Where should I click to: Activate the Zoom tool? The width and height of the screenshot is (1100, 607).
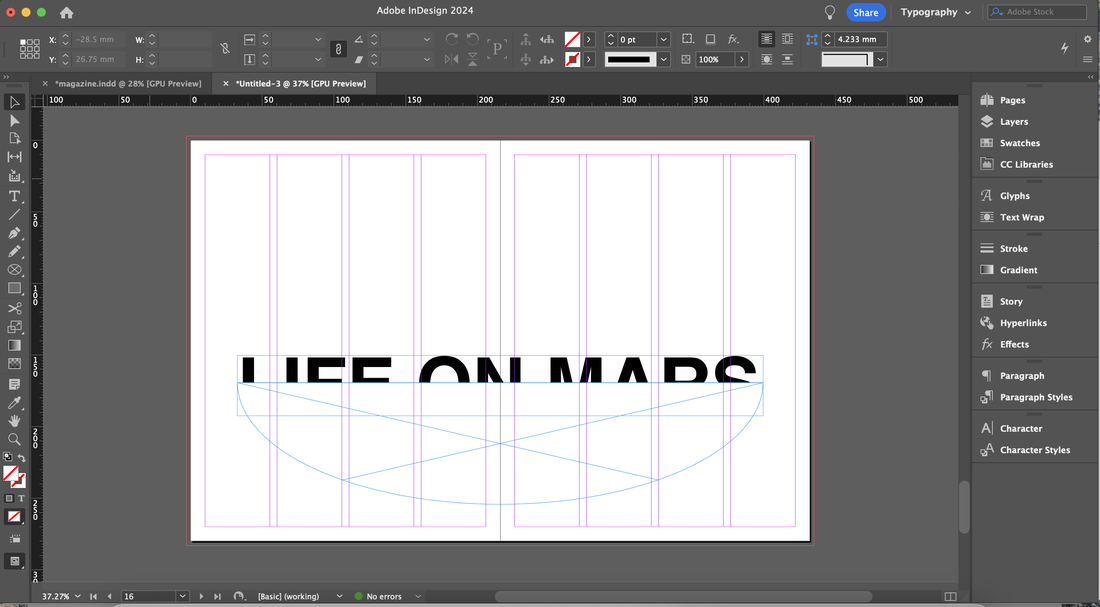[x=14, y=439]
